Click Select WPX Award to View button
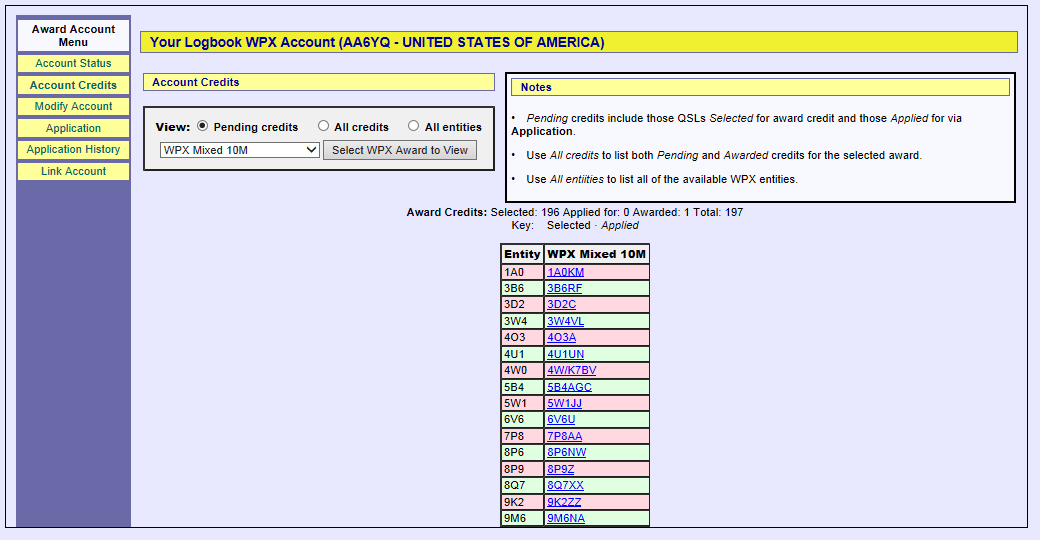 pyautogui.click(x=400, y=150)
